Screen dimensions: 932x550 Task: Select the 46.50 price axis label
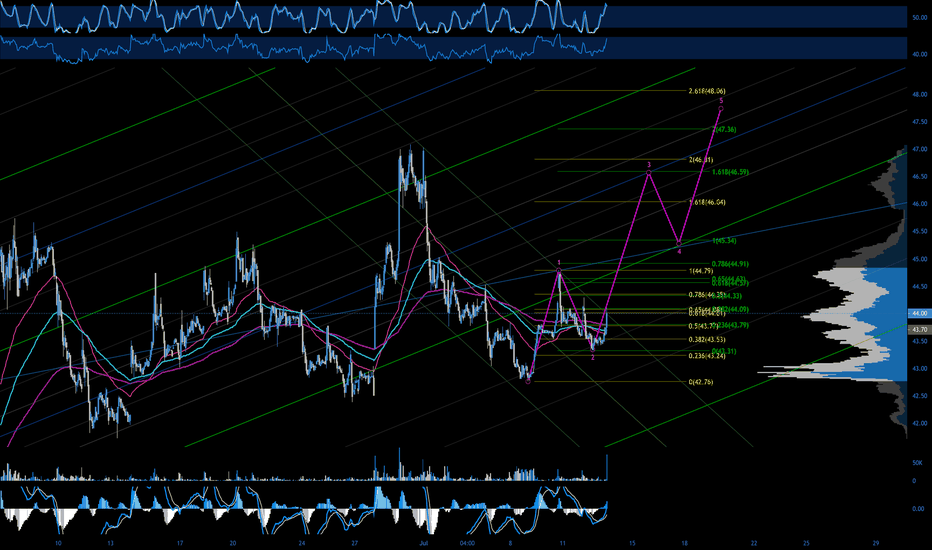pyautogui.click(x=920, y=177)
